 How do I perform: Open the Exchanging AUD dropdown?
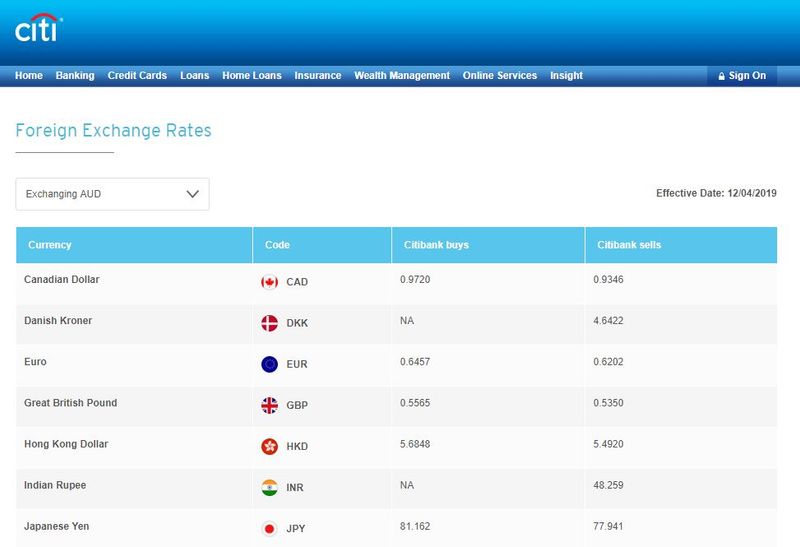click(x=112, y=194)
